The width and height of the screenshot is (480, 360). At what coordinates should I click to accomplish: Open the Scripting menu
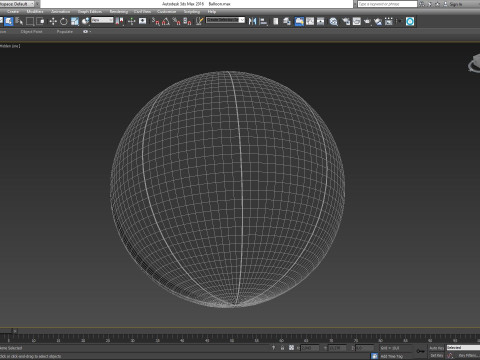(x=192, y=12)
